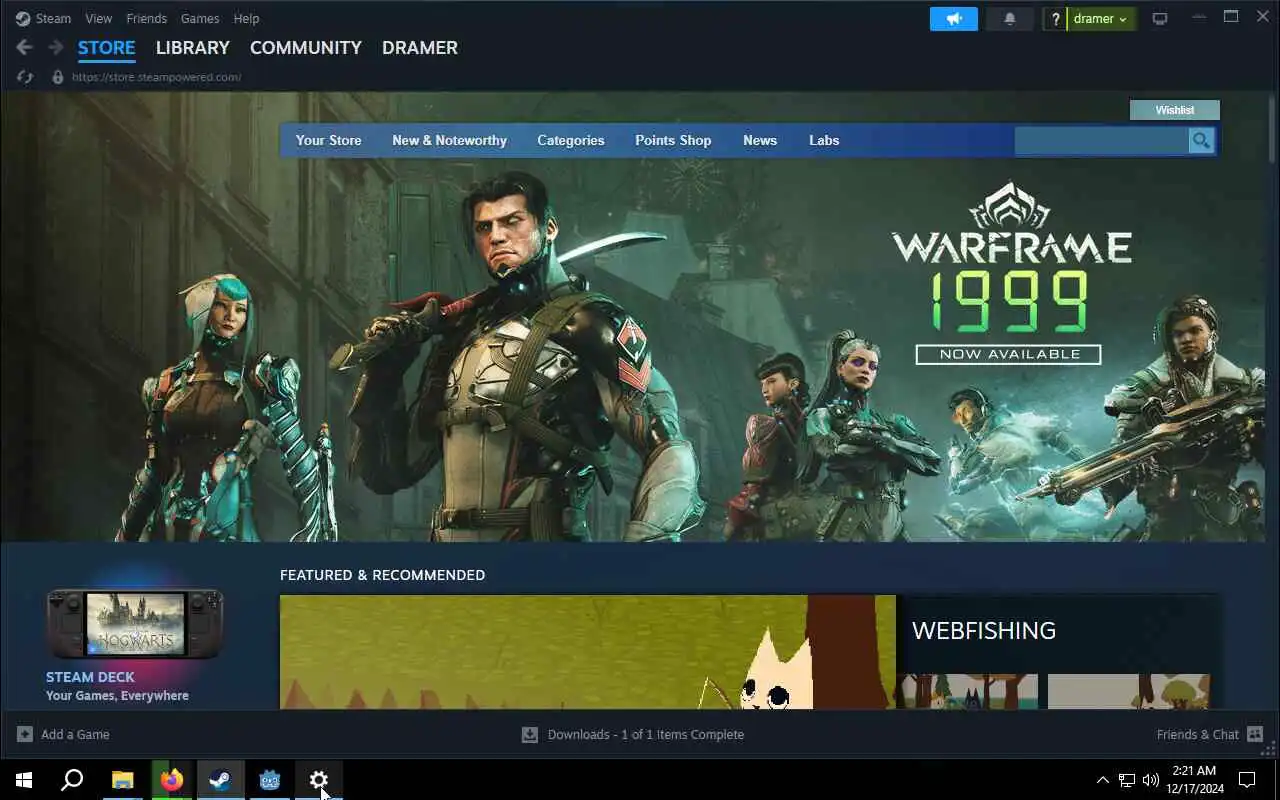Click the Steam logo icon in menu bar
The image size is (1280, 800).
(x=23, y=18)
